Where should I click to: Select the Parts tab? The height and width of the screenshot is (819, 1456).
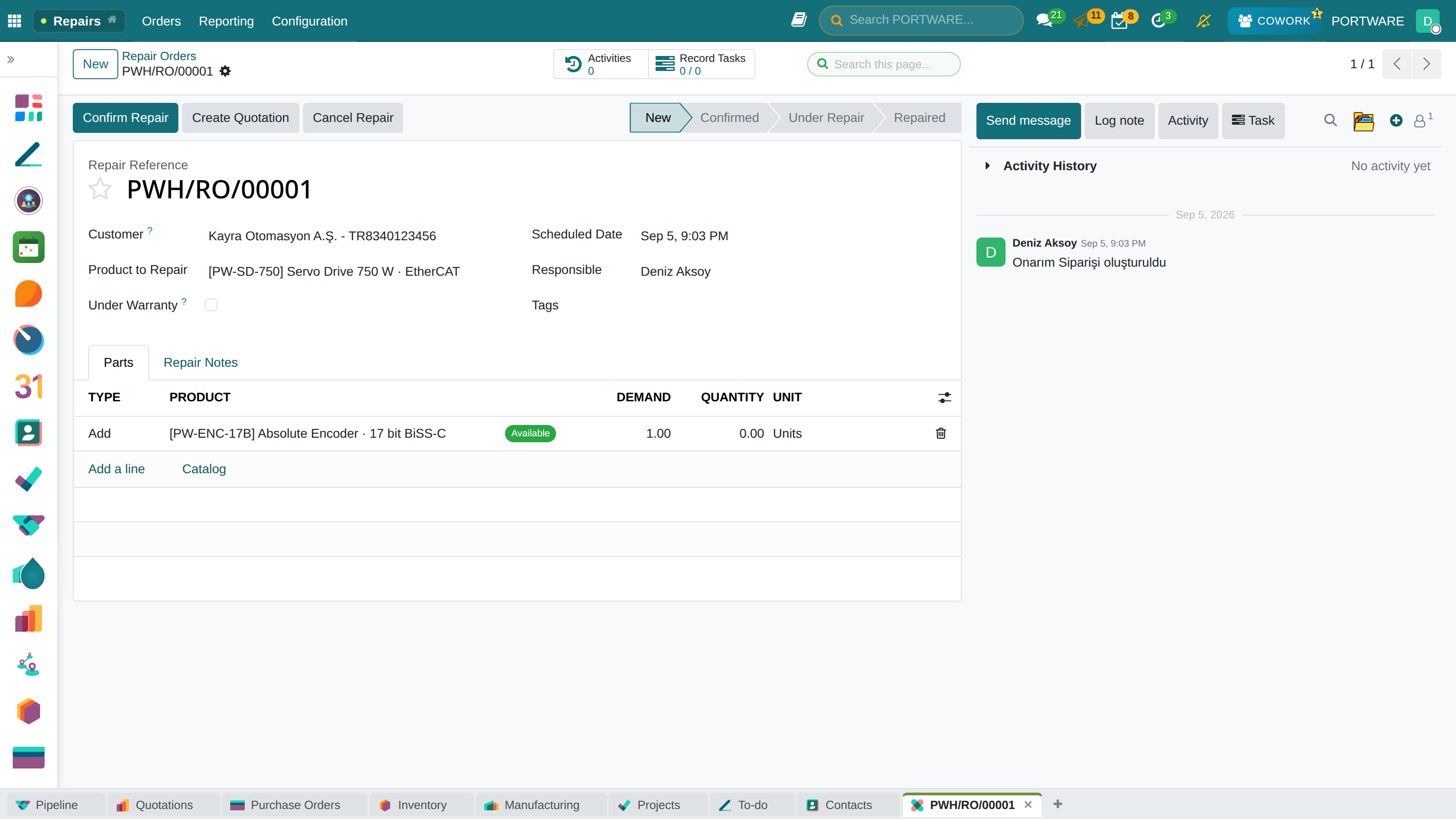pyautogui.click(x=118, y=362)
